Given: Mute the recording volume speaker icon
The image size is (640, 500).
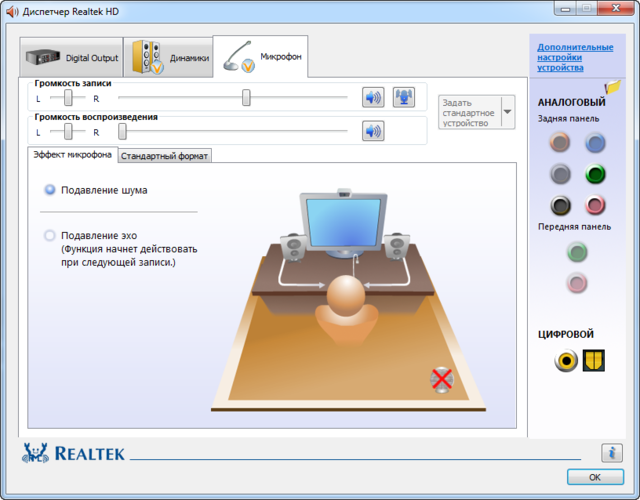Looking at the screenshot, I should (373, 97).
